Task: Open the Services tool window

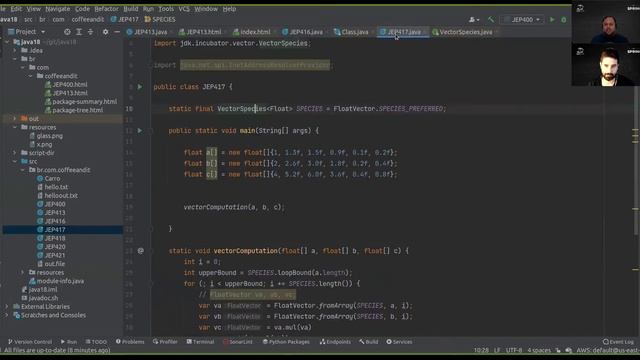Action: click(x=399, y=342)
